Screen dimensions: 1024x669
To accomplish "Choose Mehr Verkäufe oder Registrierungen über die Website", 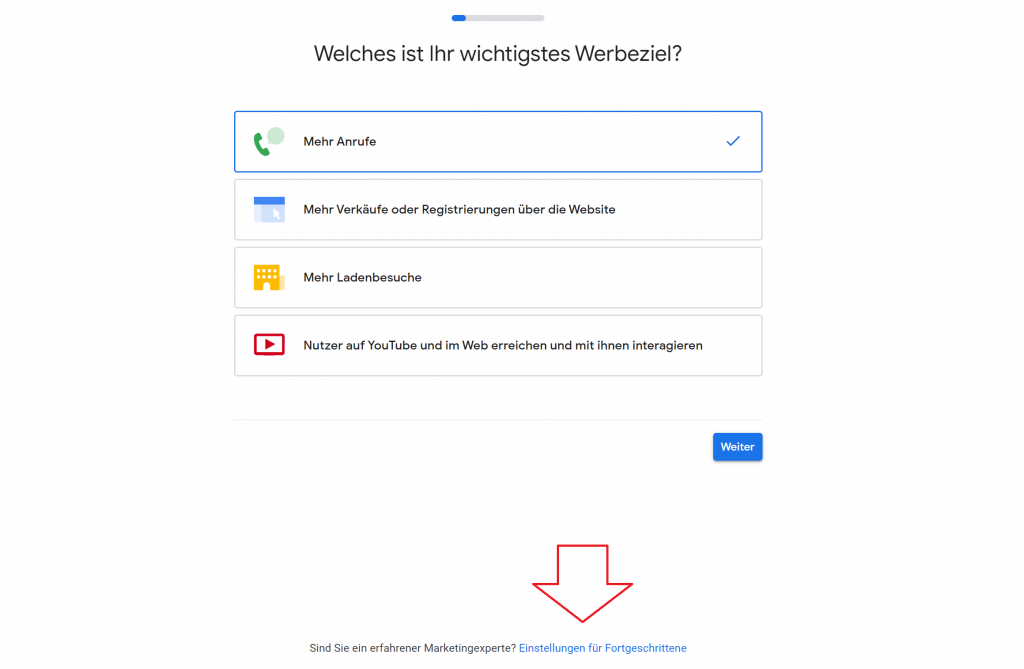I will [498, 210].
